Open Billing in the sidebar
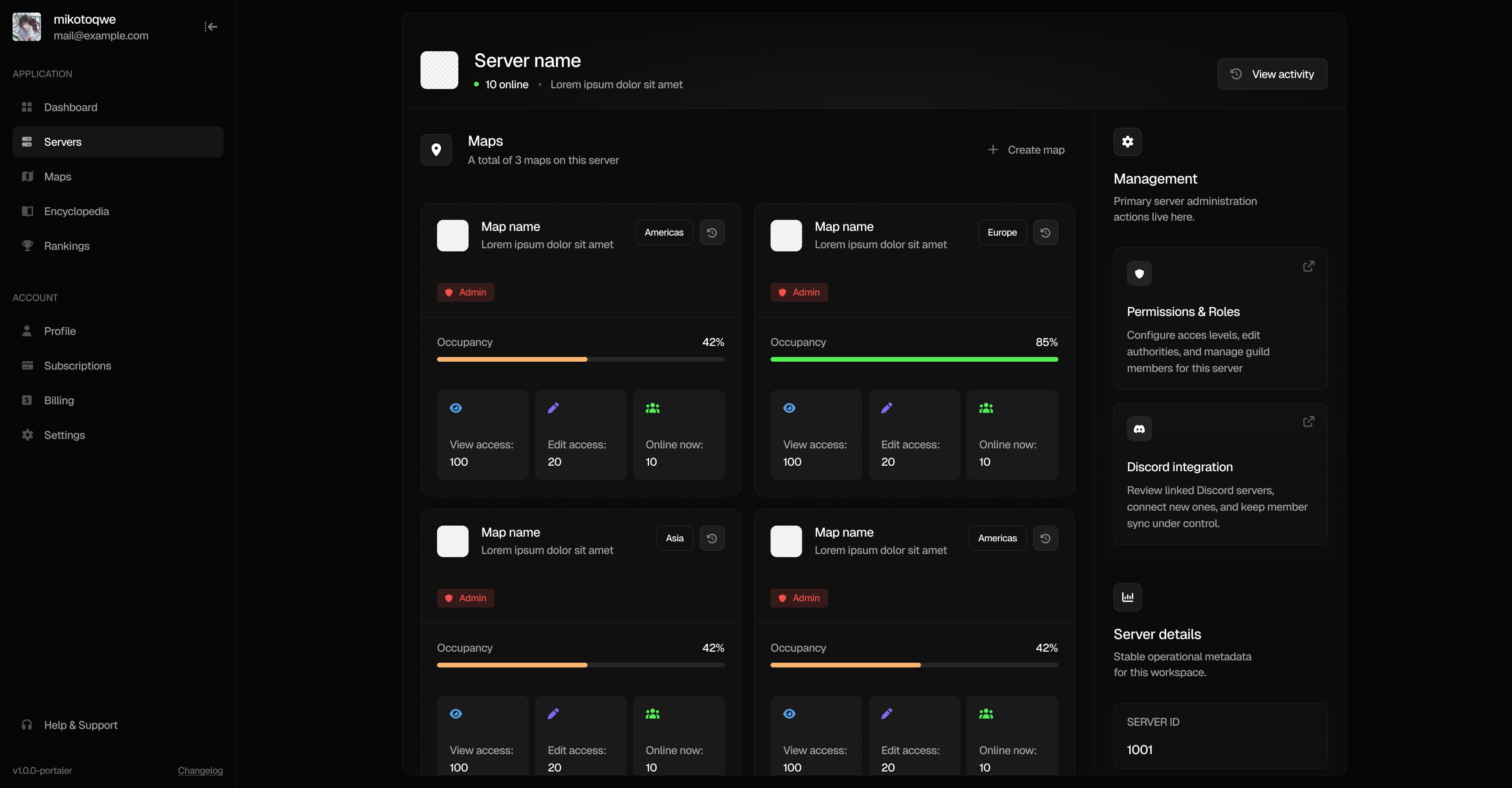 click(118, 400)
